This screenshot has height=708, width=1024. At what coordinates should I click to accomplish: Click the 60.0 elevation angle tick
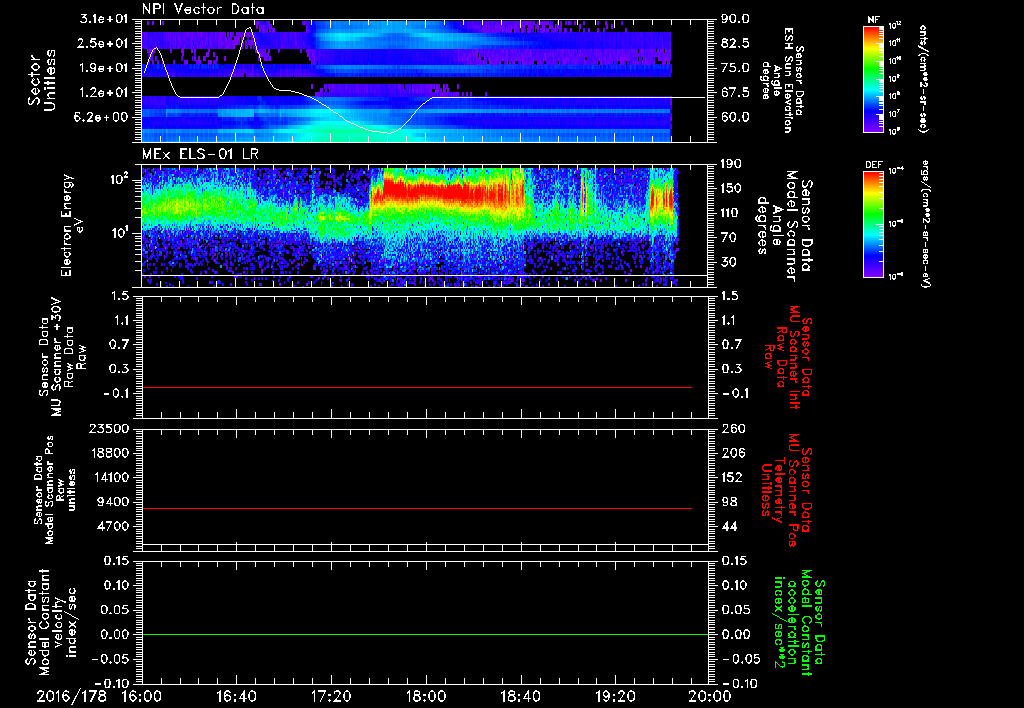point(735,117)
